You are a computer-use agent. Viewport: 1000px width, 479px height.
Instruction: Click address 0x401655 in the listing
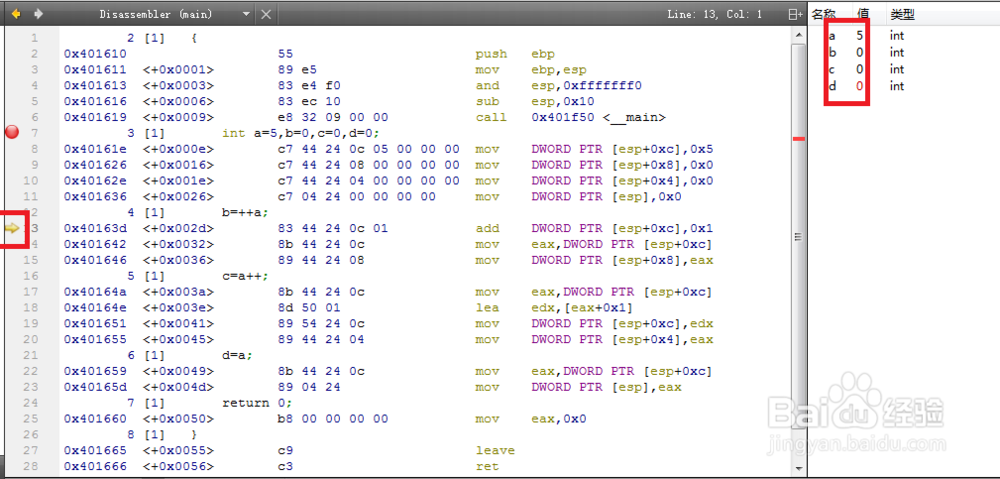pos(95,339)
